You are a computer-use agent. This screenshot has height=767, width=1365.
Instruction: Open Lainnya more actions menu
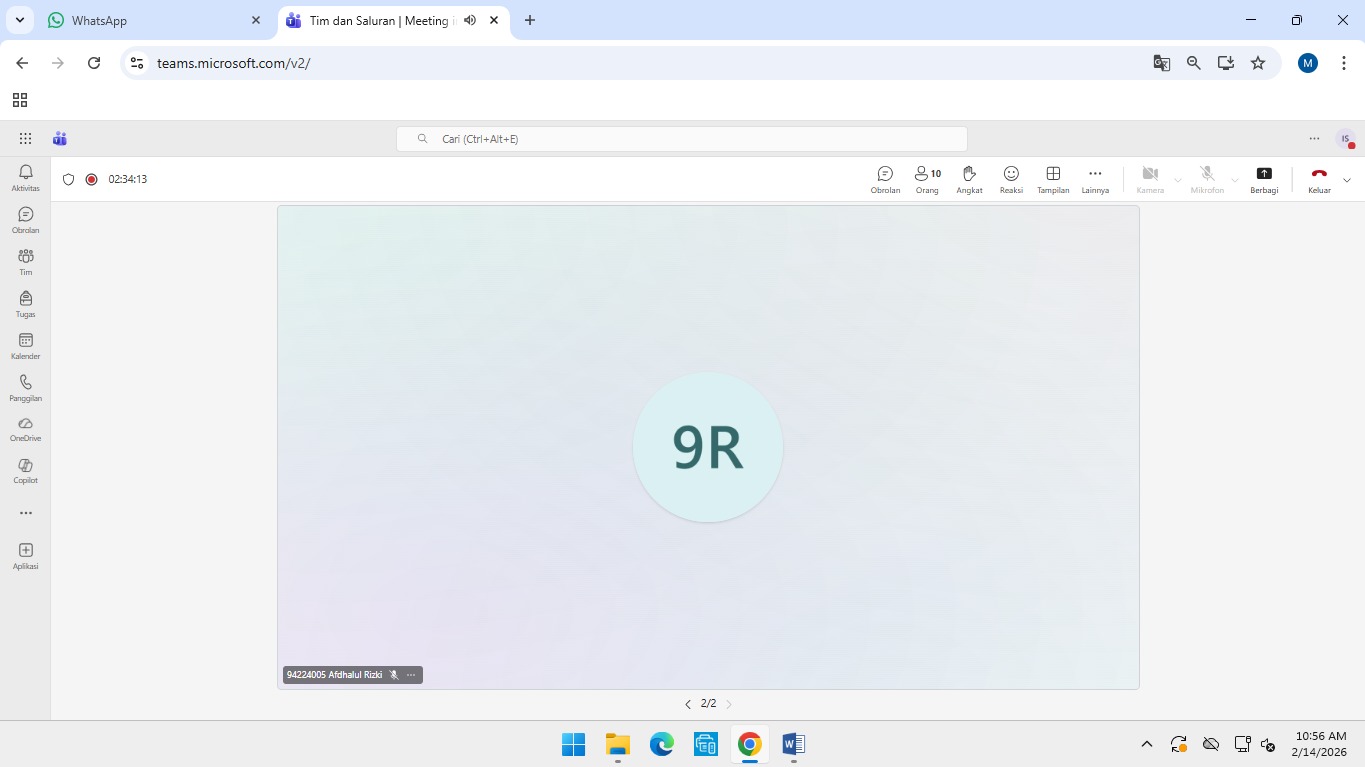1095,179
